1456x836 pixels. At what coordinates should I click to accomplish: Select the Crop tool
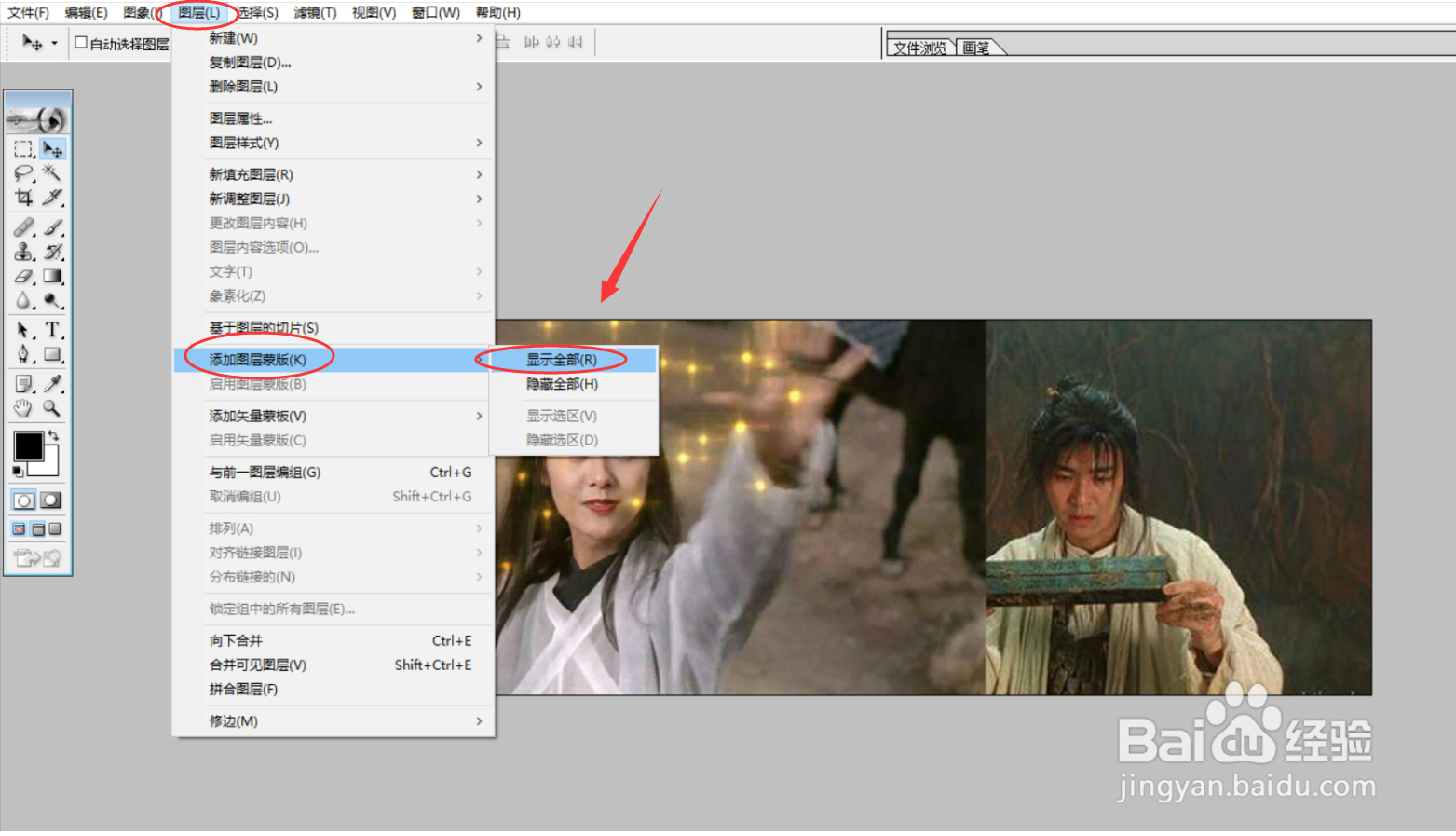pyautogui.click(x=24, y=198)
